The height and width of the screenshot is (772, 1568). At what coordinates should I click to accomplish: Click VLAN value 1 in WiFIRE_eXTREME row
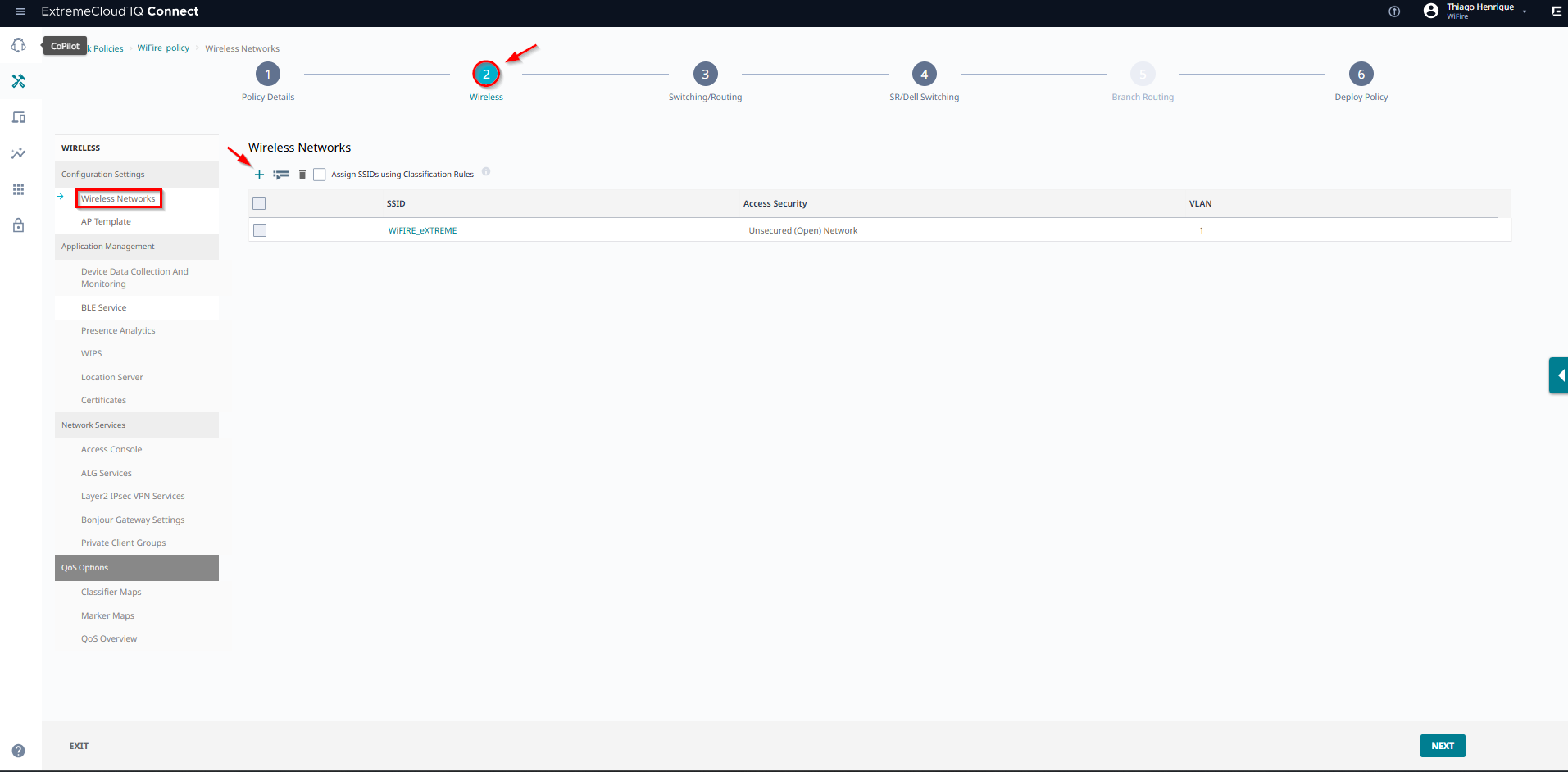pos(1201,231)
